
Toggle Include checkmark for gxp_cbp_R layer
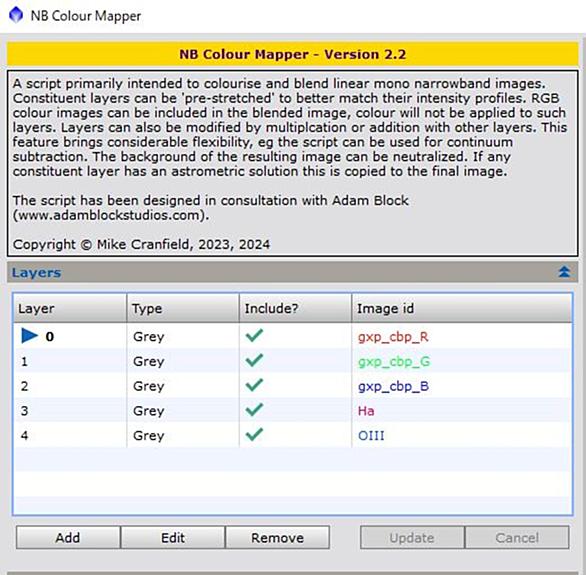[x=254, y=336]
